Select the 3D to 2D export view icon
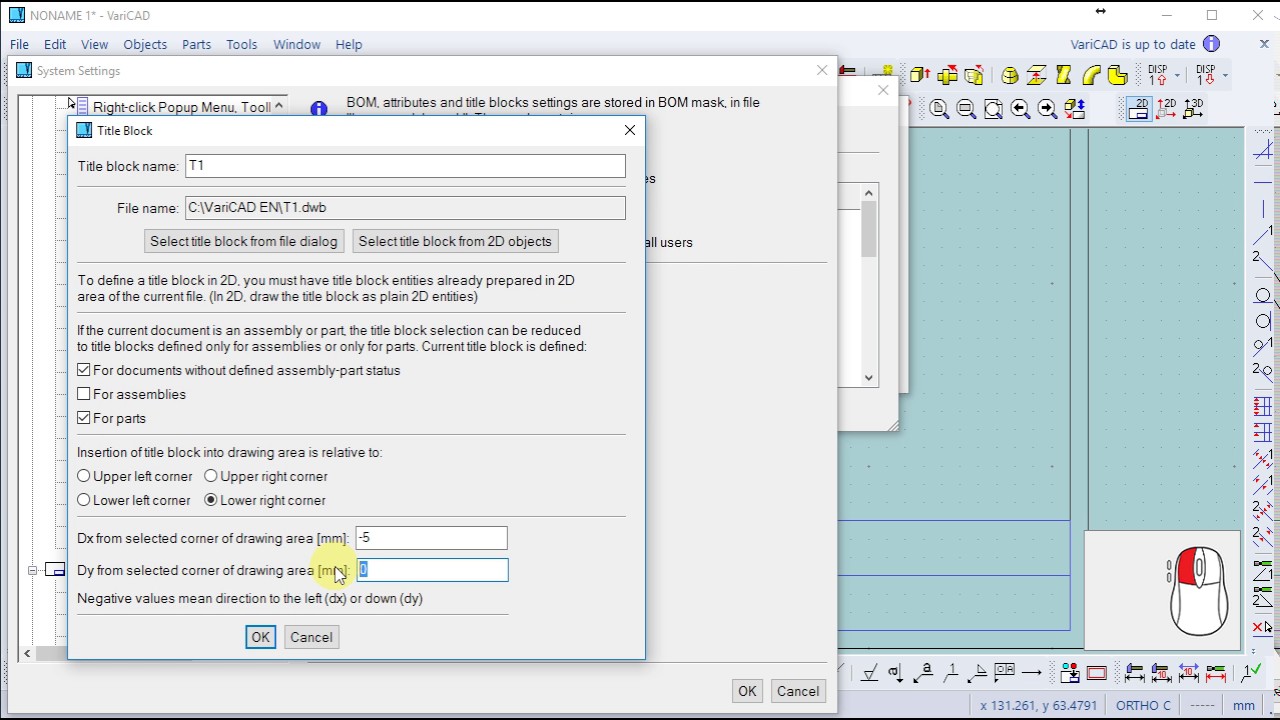 [x=1074, y=109]
